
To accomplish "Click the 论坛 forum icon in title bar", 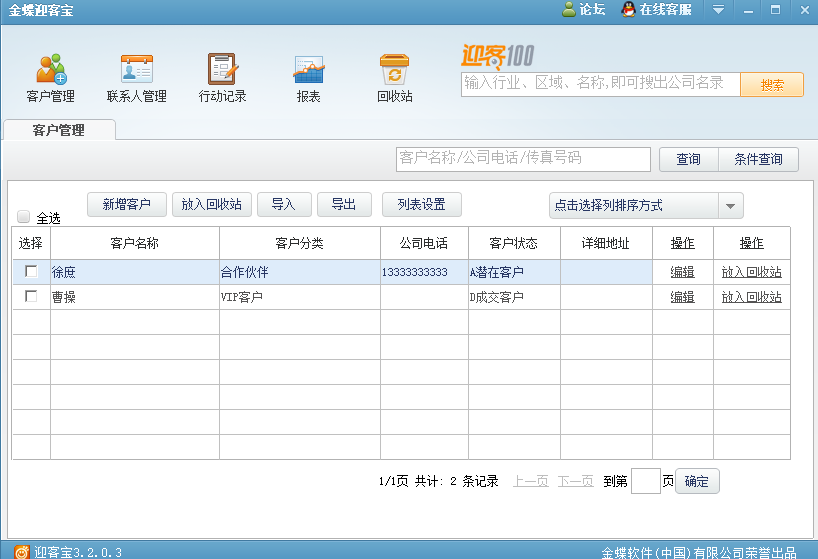I will (x=569, y=9).
